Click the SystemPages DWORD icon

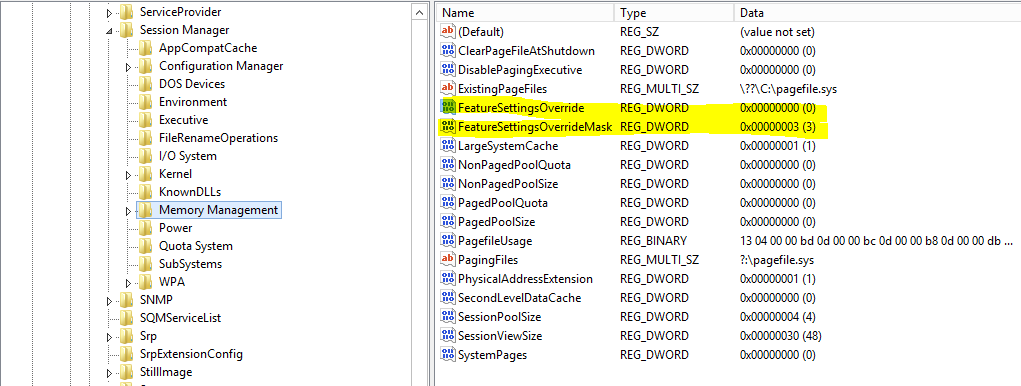(448, 355)
